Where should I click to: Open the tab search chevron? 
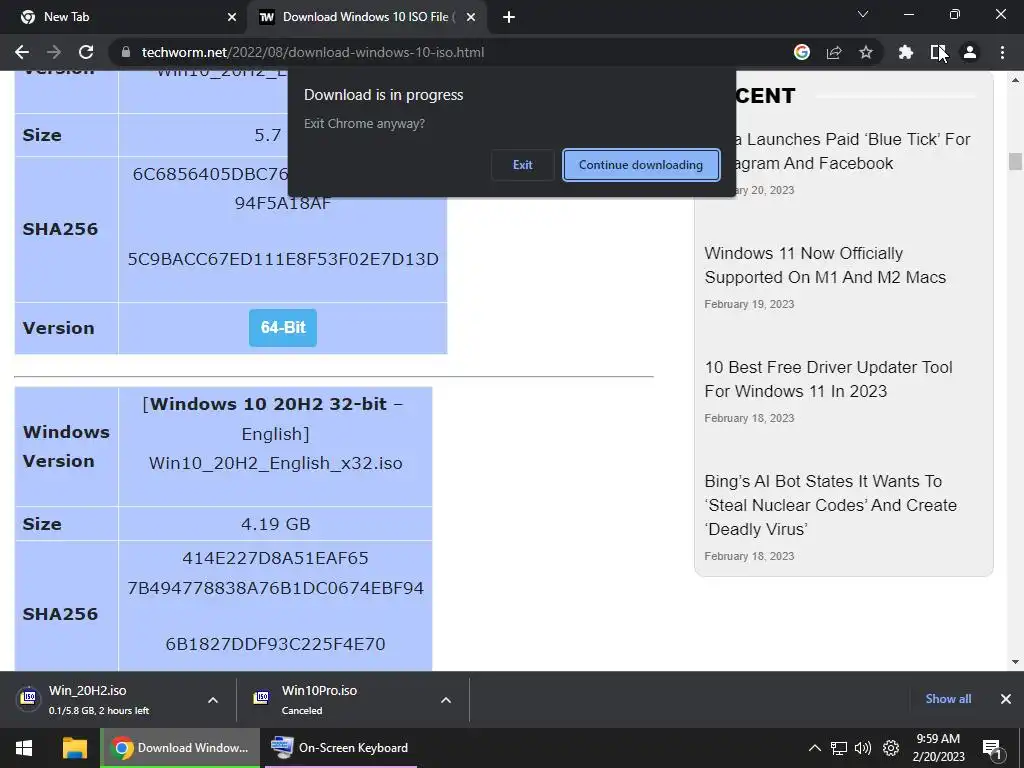863,14
